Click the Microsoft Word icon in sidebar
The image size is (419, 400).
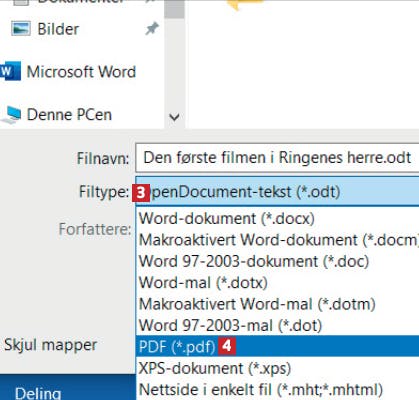[x=10, y=71]
